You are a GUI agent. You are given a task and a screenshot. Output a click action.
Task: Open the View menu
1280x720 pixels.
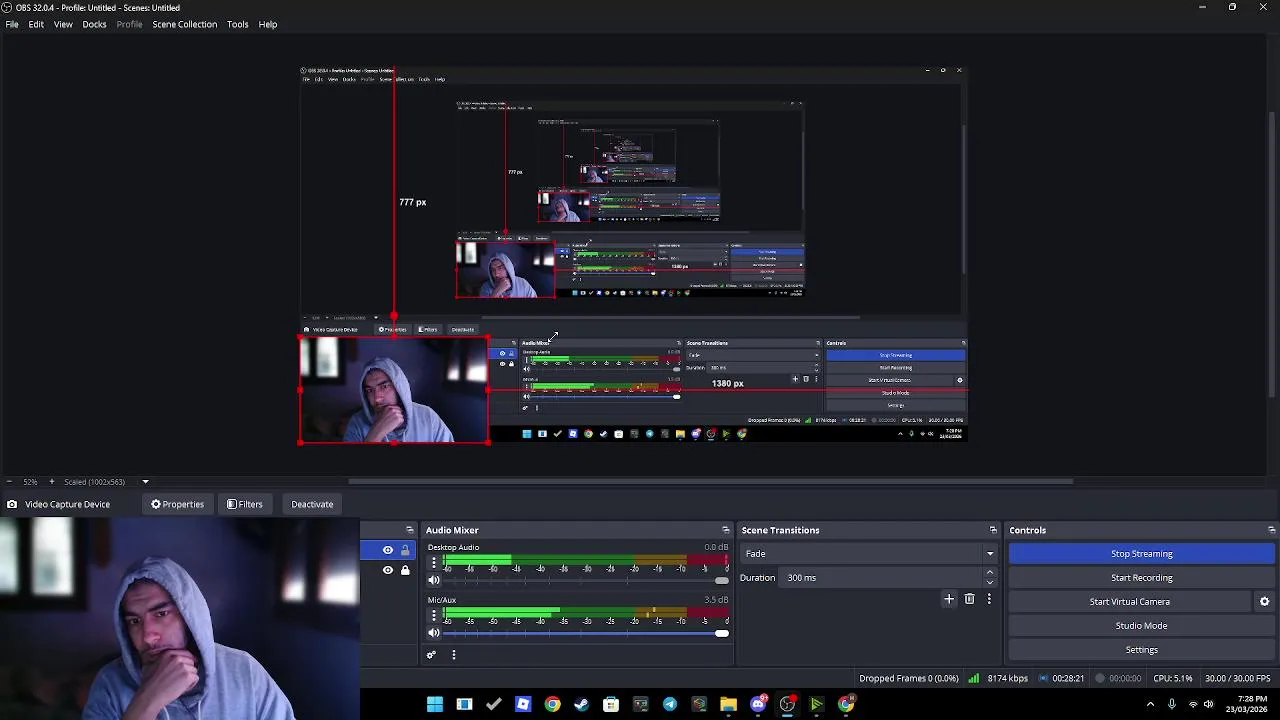tap(63, 24)
